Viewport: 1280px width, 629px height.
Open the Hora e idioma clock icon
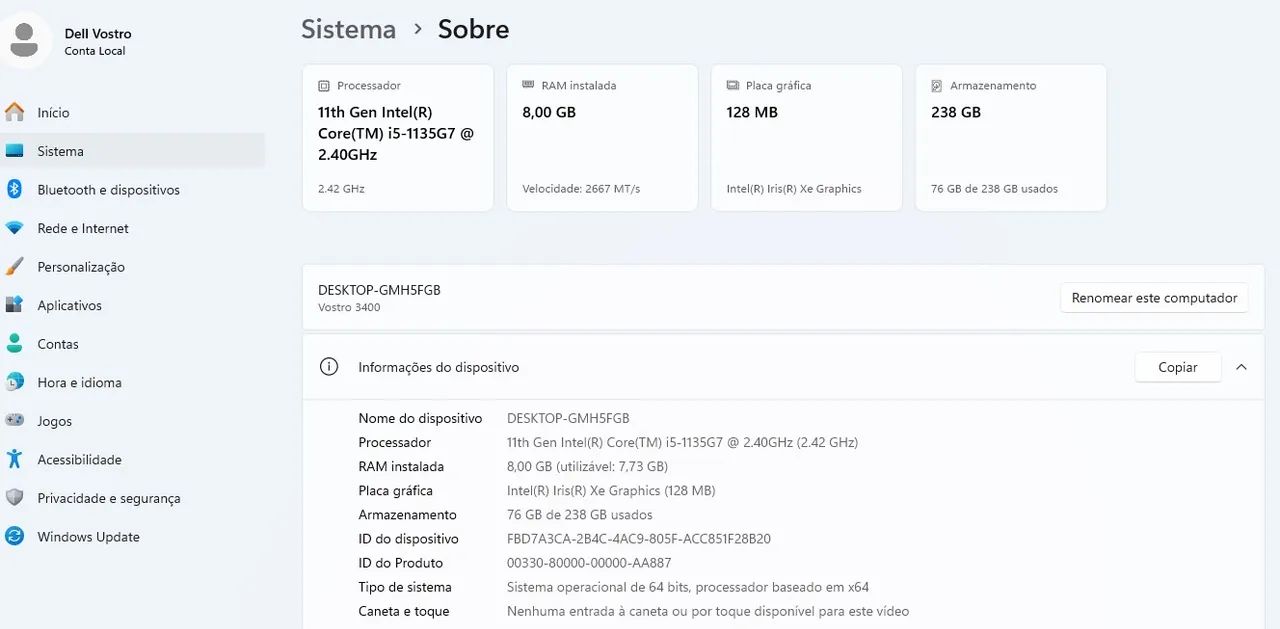[x=15, y=382]
